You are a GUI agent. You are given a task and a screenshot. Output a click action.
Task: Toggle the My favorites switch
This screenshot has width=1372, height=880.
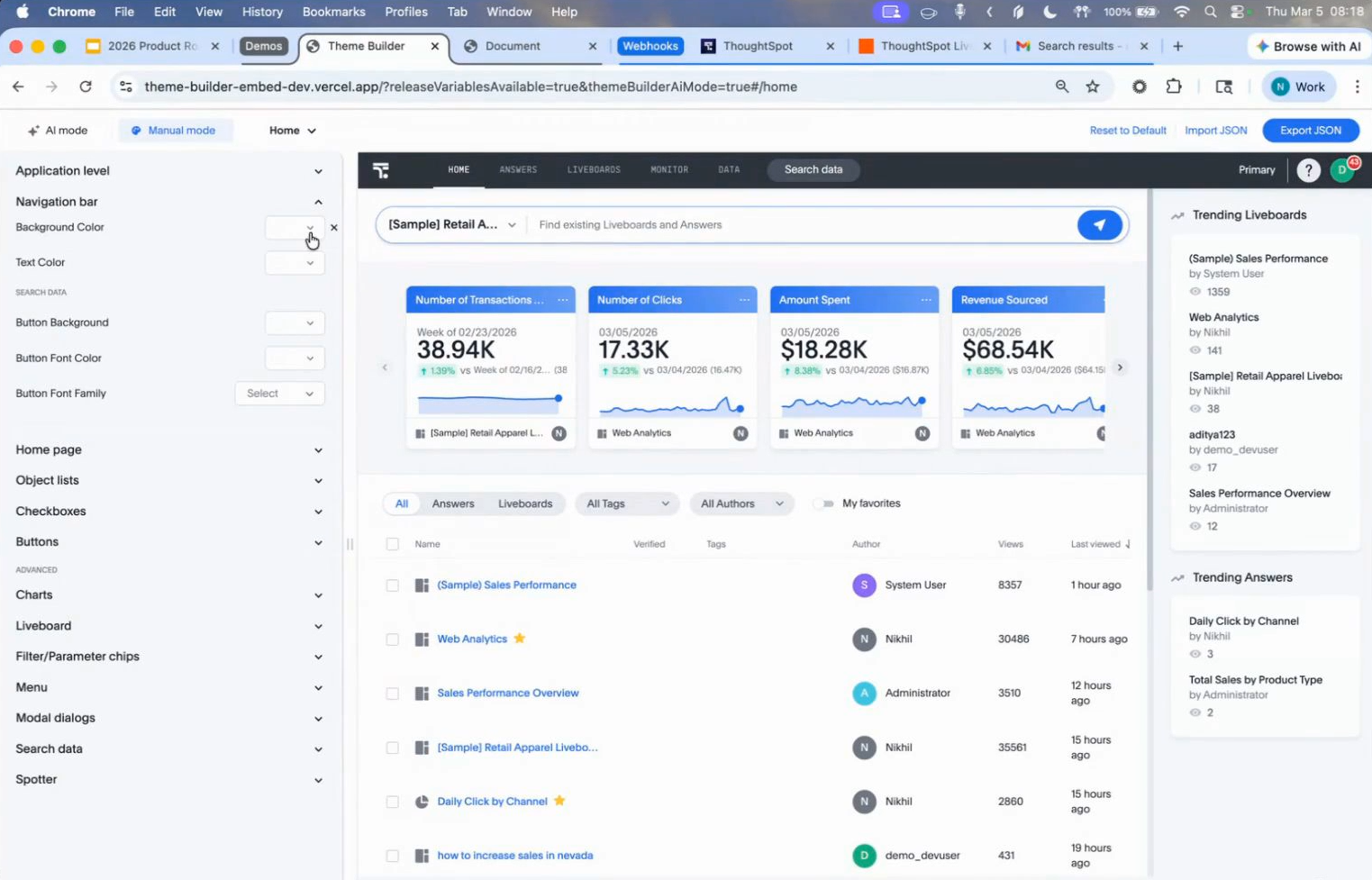click(x=824, y=504)
